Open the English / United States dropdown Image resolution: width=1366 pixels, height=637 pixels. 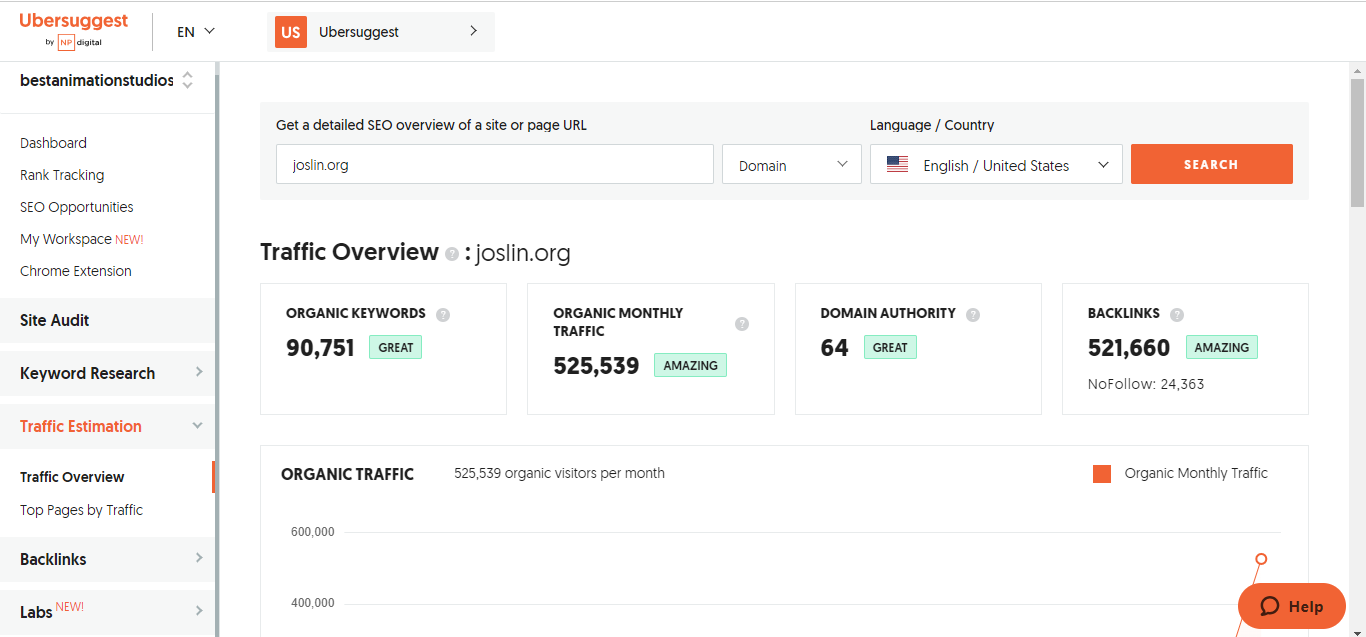996,164
